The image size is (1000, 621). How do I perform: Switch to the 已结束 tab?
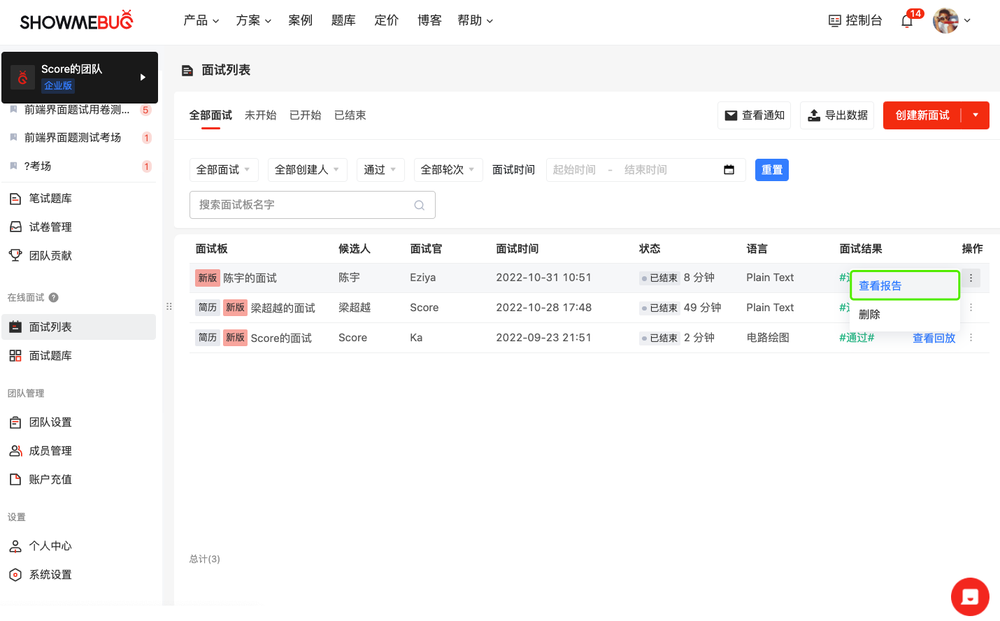click(x=349, y=114)
